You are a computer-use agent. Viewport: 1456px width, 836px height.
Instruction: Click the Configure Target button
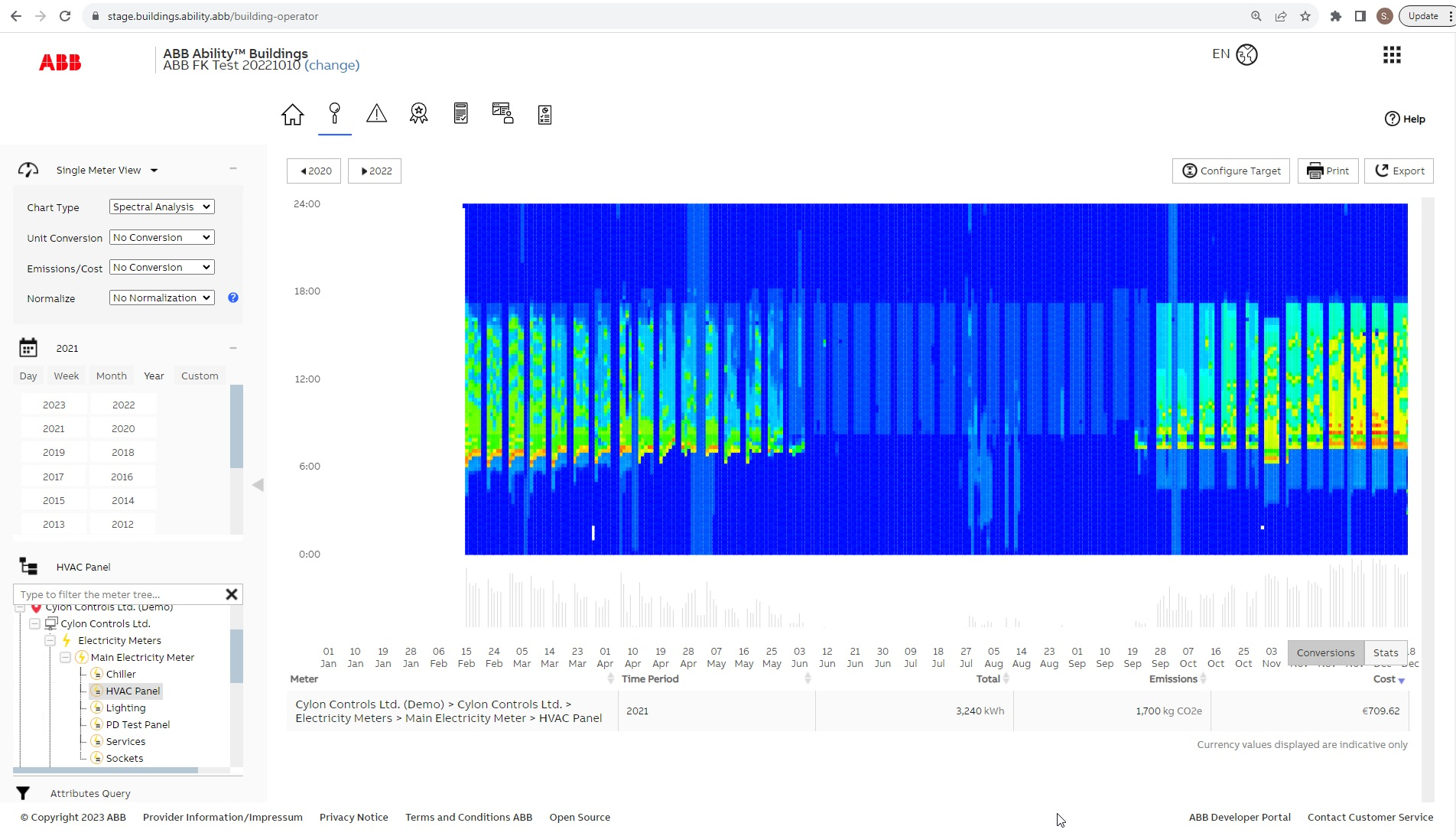point(1230,171)
